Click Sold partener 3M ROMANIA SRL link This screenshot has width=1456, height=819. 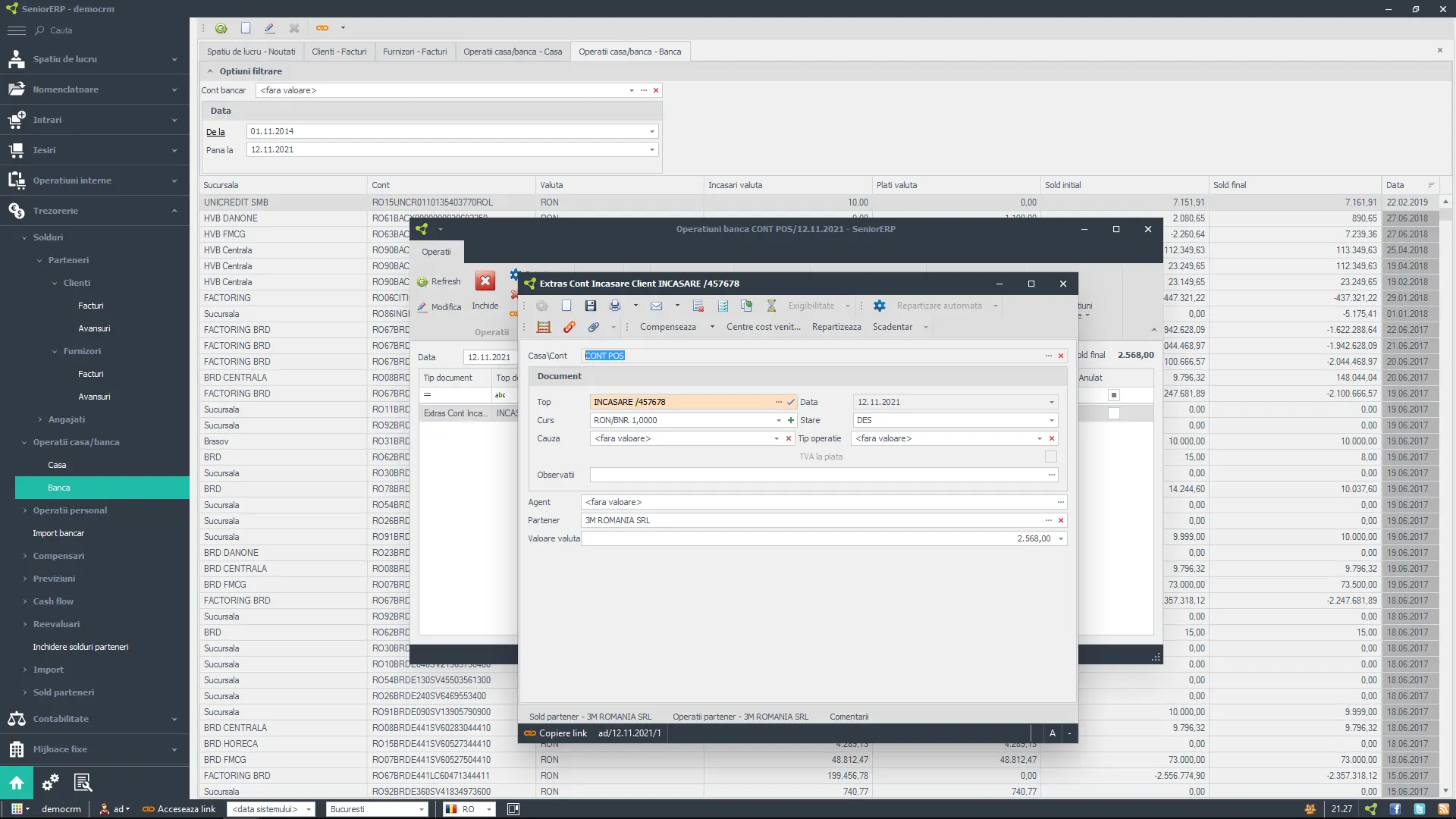589,716
